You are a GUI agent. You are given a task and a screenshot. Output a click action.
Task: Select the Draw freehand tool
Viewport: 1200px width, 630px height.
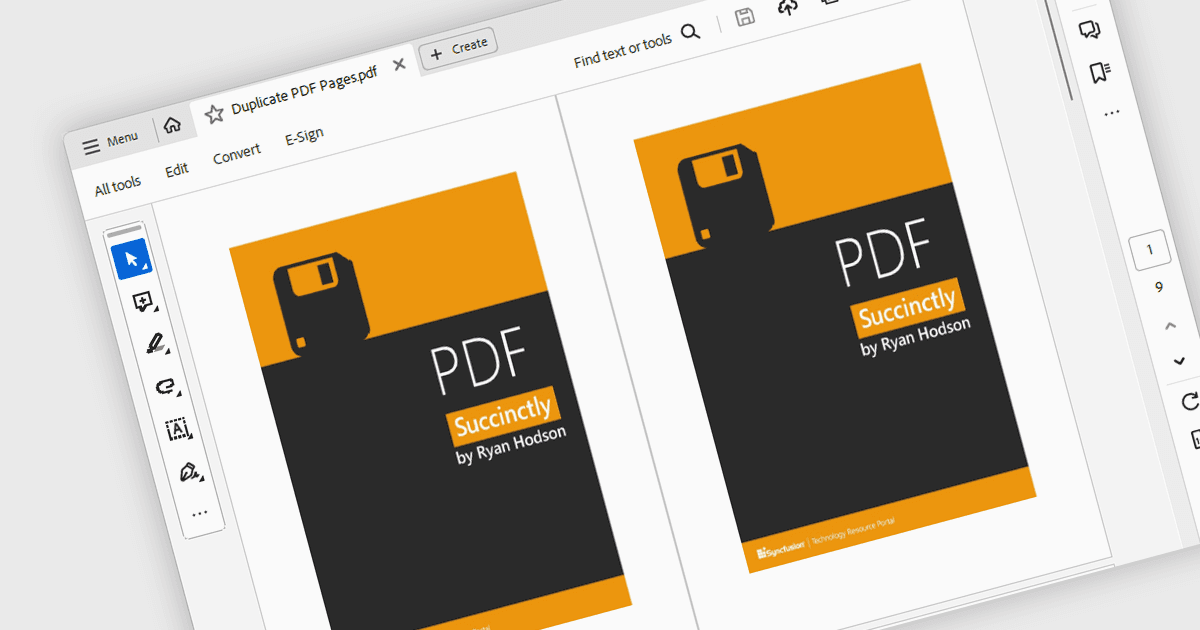coord(166,386)
